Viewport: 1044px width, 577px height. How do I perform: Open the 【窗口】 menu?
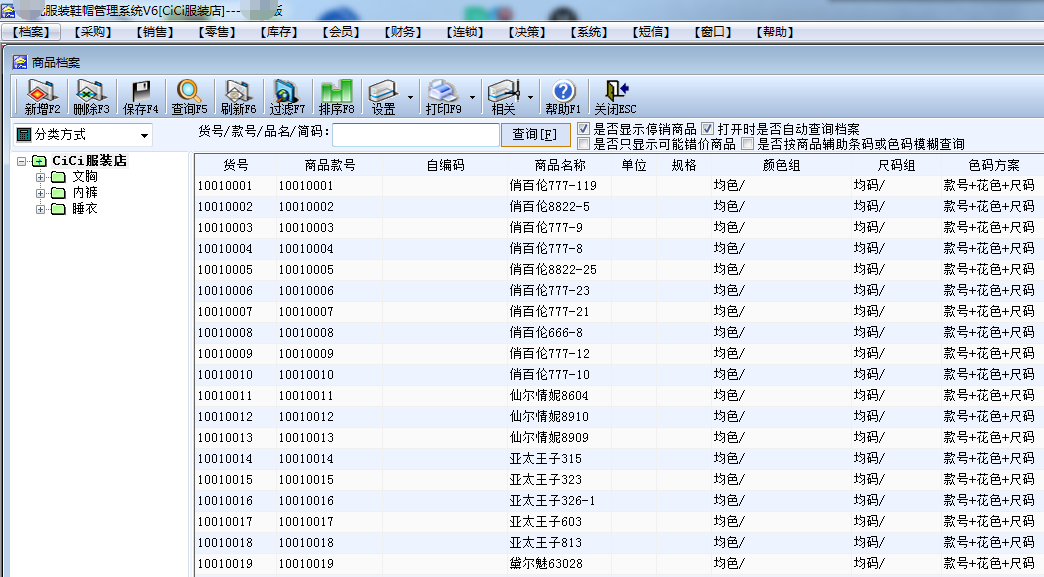pyautogui.click(x=712, y=32)
